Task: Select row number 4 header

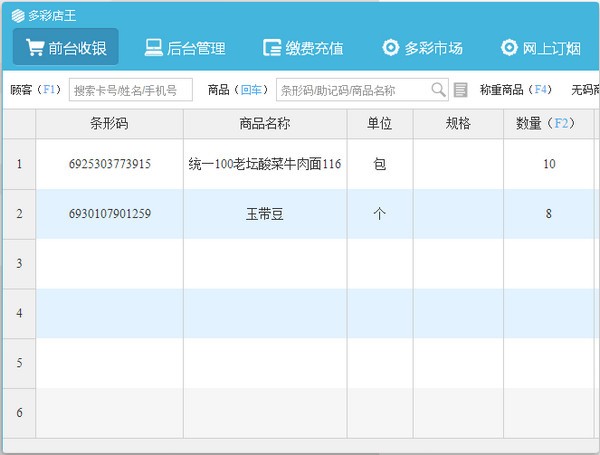Action: [x=20, y=313]
